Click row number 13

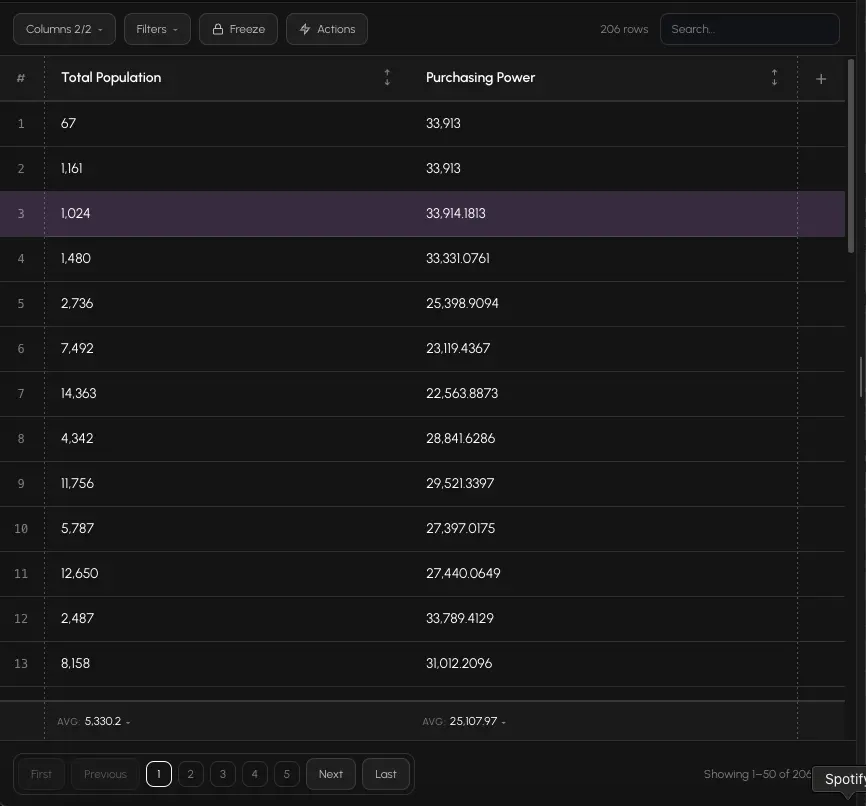coord(21,663)
